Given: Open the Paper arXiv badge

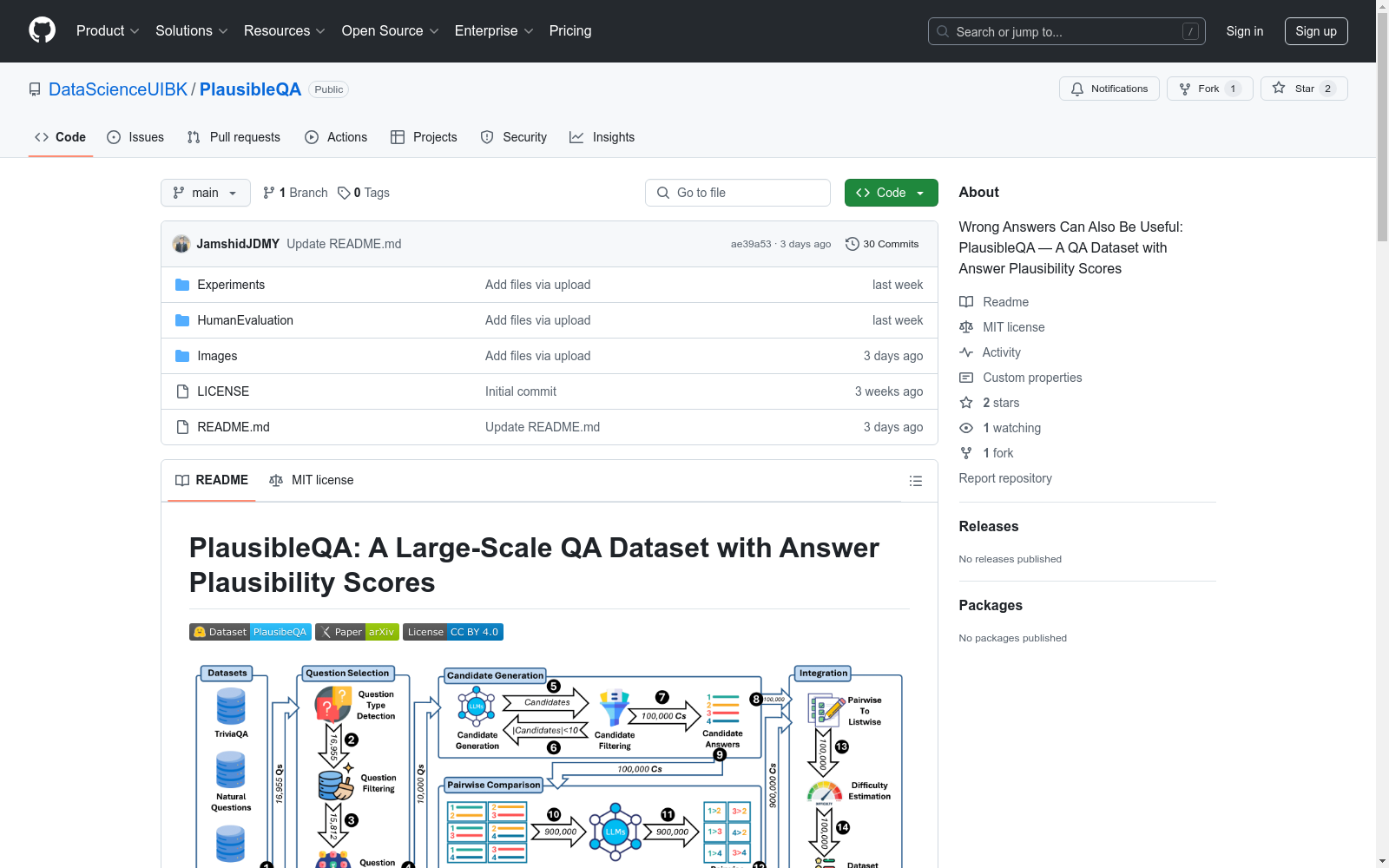Looking at the screenshot, I should click(357, 632).
